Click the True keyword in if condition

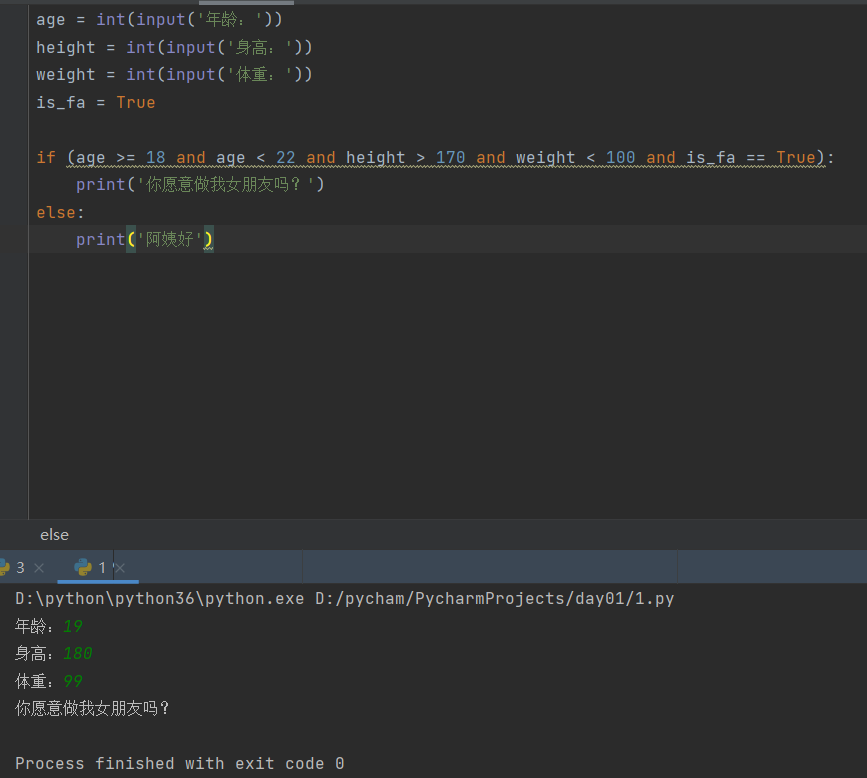click(x=796, y=158)
